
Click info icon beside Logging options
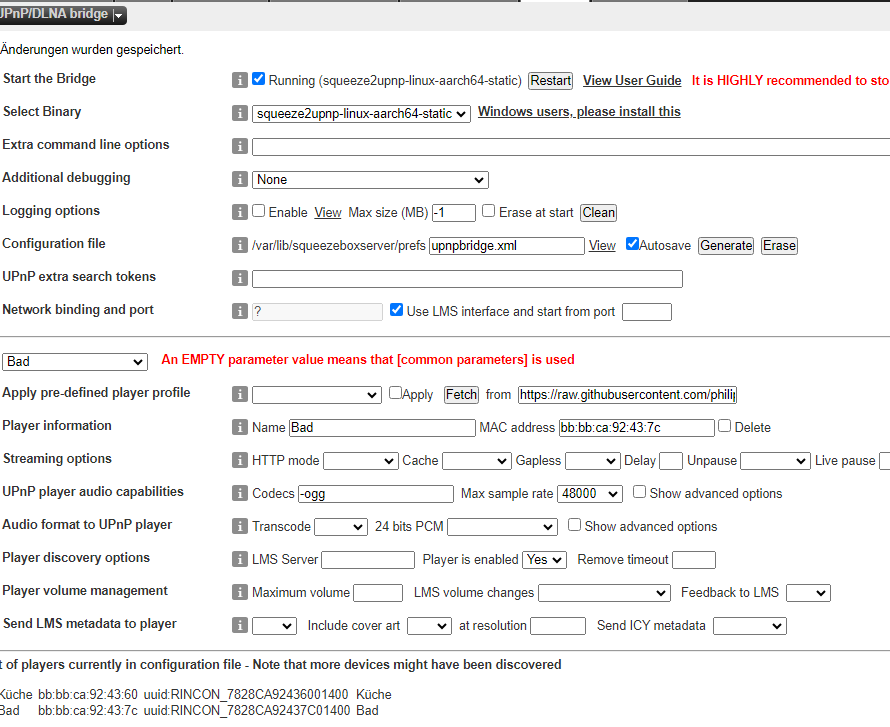tap(240, 212)
